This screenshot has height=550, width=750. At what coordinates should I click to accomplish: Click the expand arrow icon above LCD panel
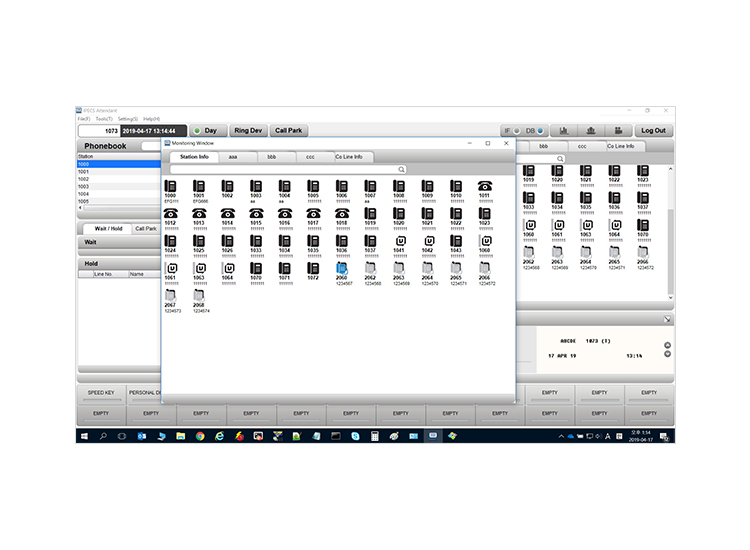pyautogui.click(x=667, y=319)
